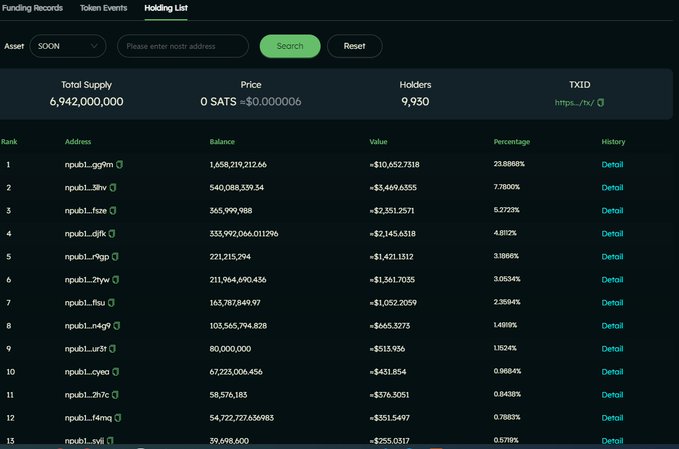679x449 pixels.
Task: Open Detail for rank 1 holder
Action: click(x=612, y=165)
